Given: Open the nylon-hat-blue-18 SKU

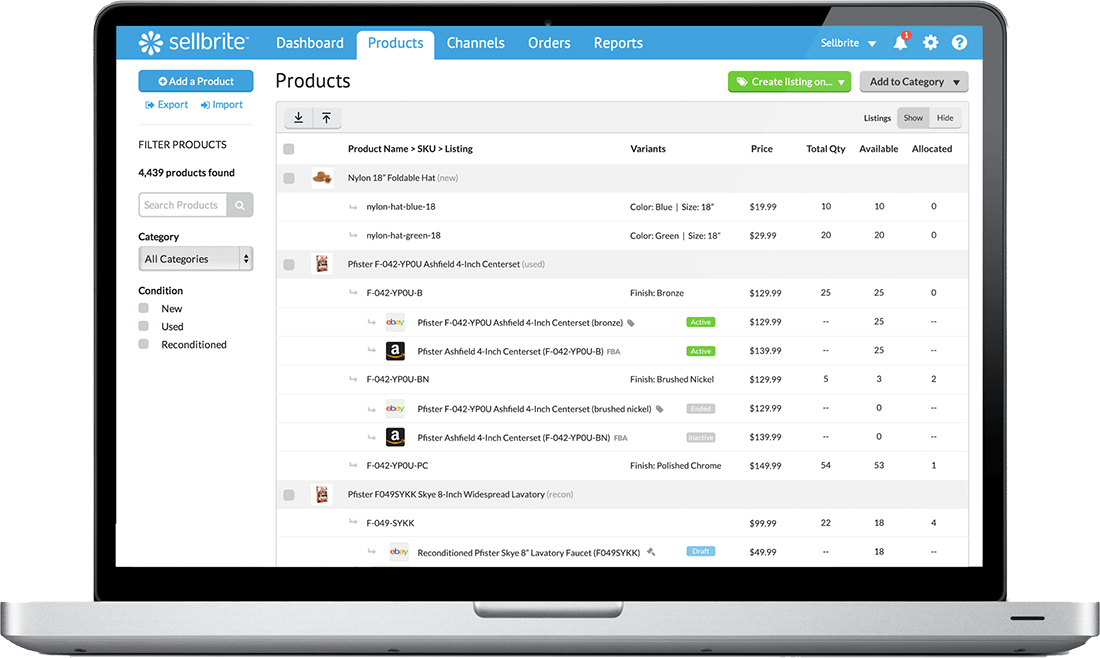Looking at the screenshot, I should pyautogui.click(x=401, y=206).
